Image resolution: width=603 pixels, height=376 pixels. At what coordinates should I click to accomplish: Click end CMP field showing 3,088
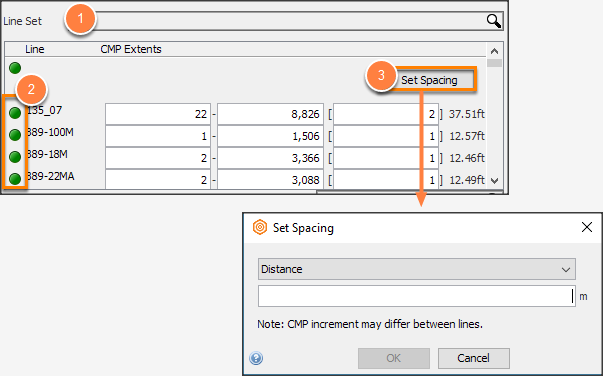[270, 179]
